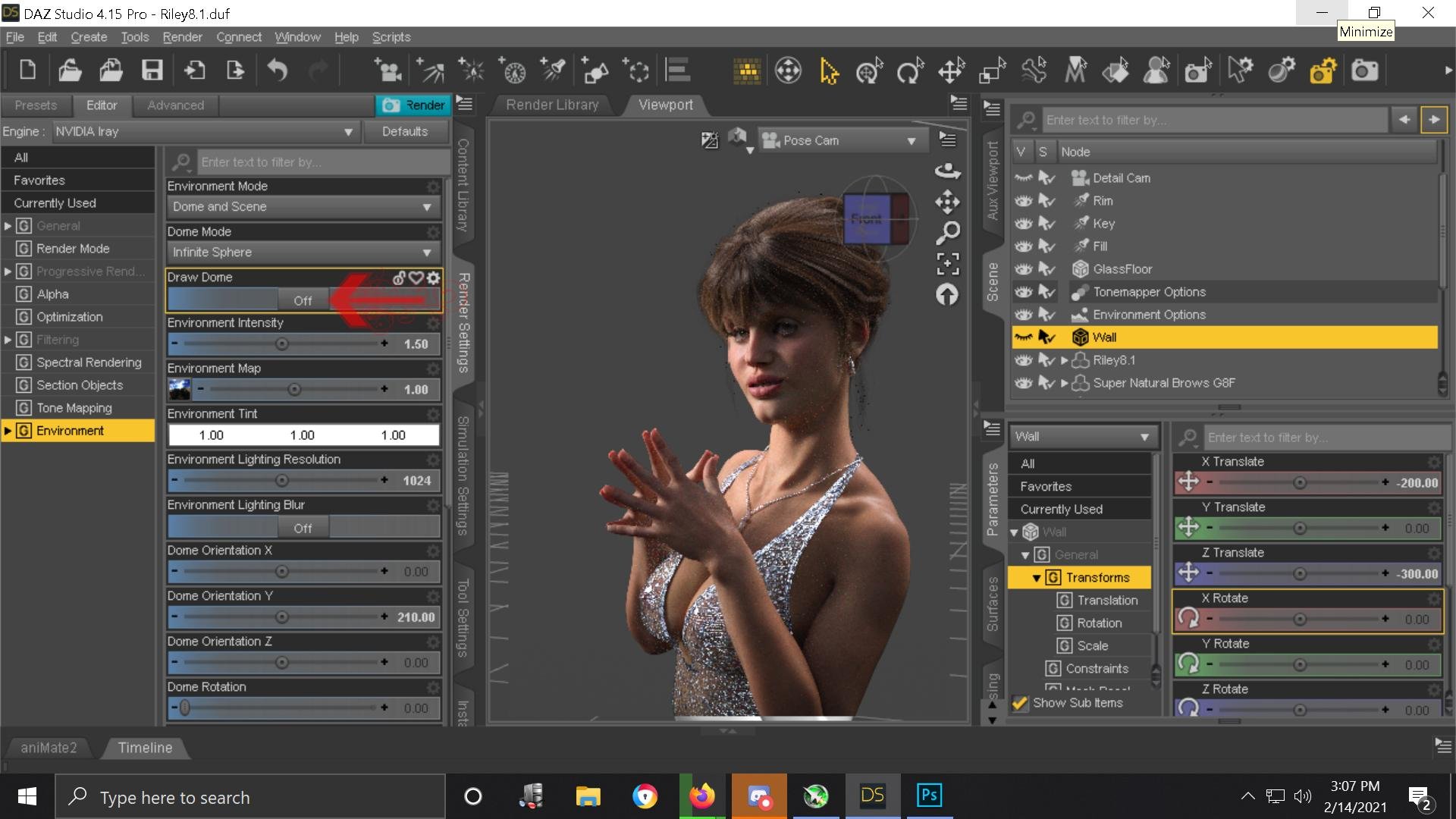Click the Scene filter text field
1456x819 pixels.
point(1212,120)
